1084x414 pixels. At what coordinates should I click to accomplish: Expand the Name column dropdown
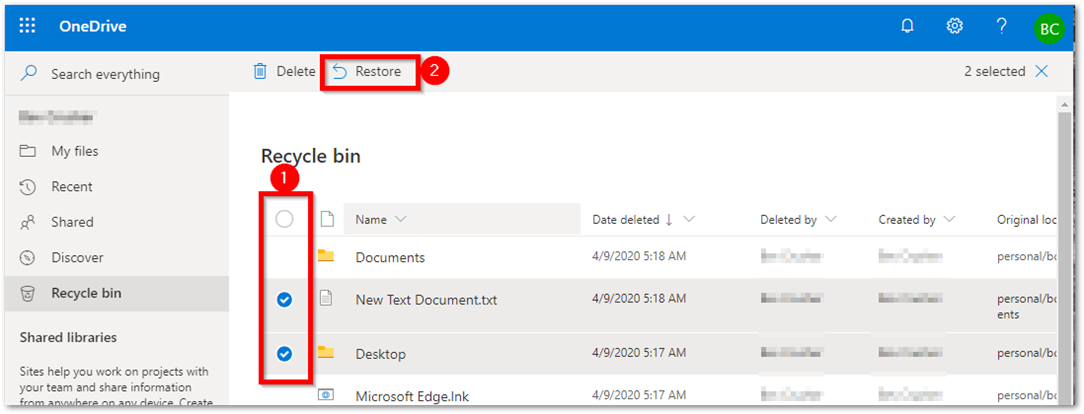[x=401, y=219]
